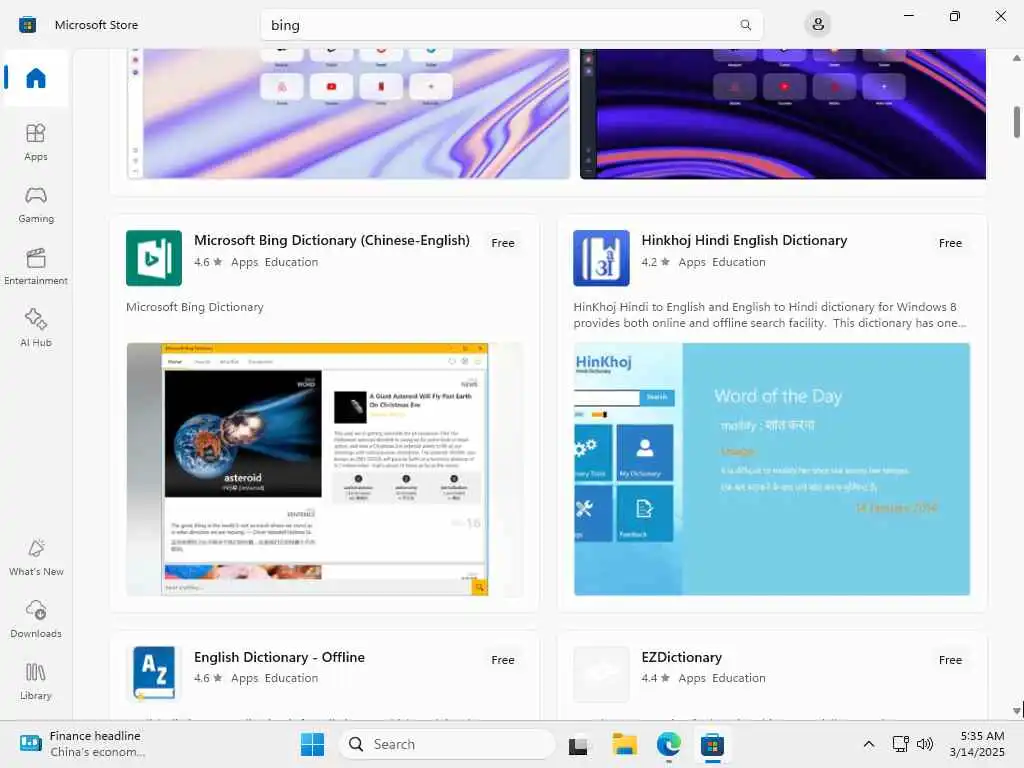Open the Library section

coord(36,682)
